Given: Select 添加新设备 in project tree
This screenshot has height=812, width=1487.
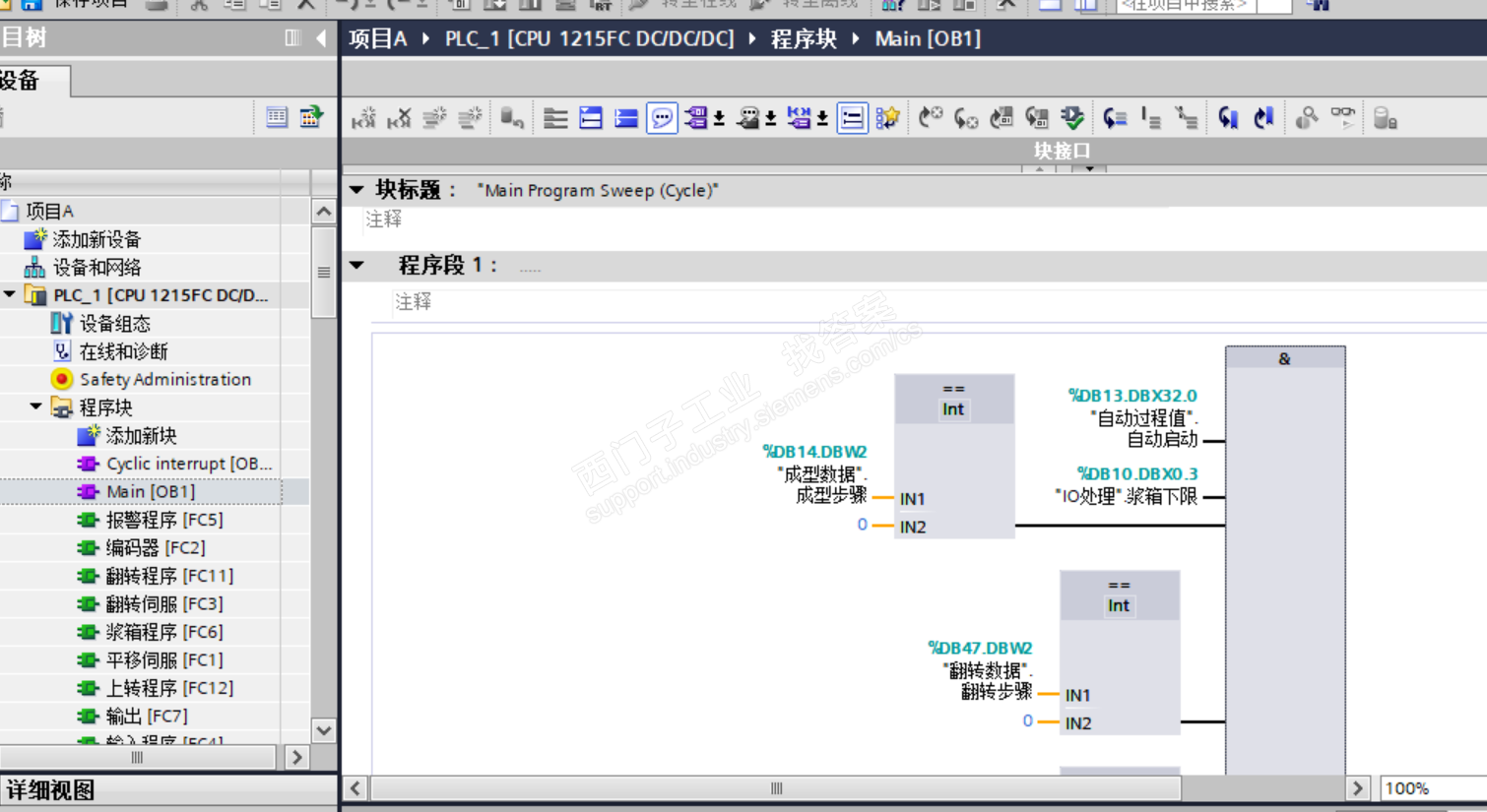Looking at the screenshot, I should point(97,239).
